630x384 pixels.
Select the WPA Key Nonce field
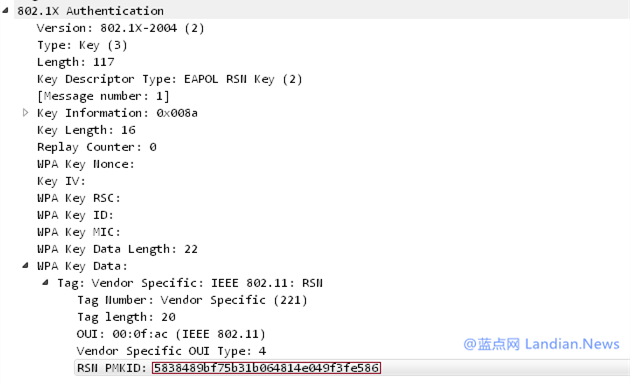point(86,164)
